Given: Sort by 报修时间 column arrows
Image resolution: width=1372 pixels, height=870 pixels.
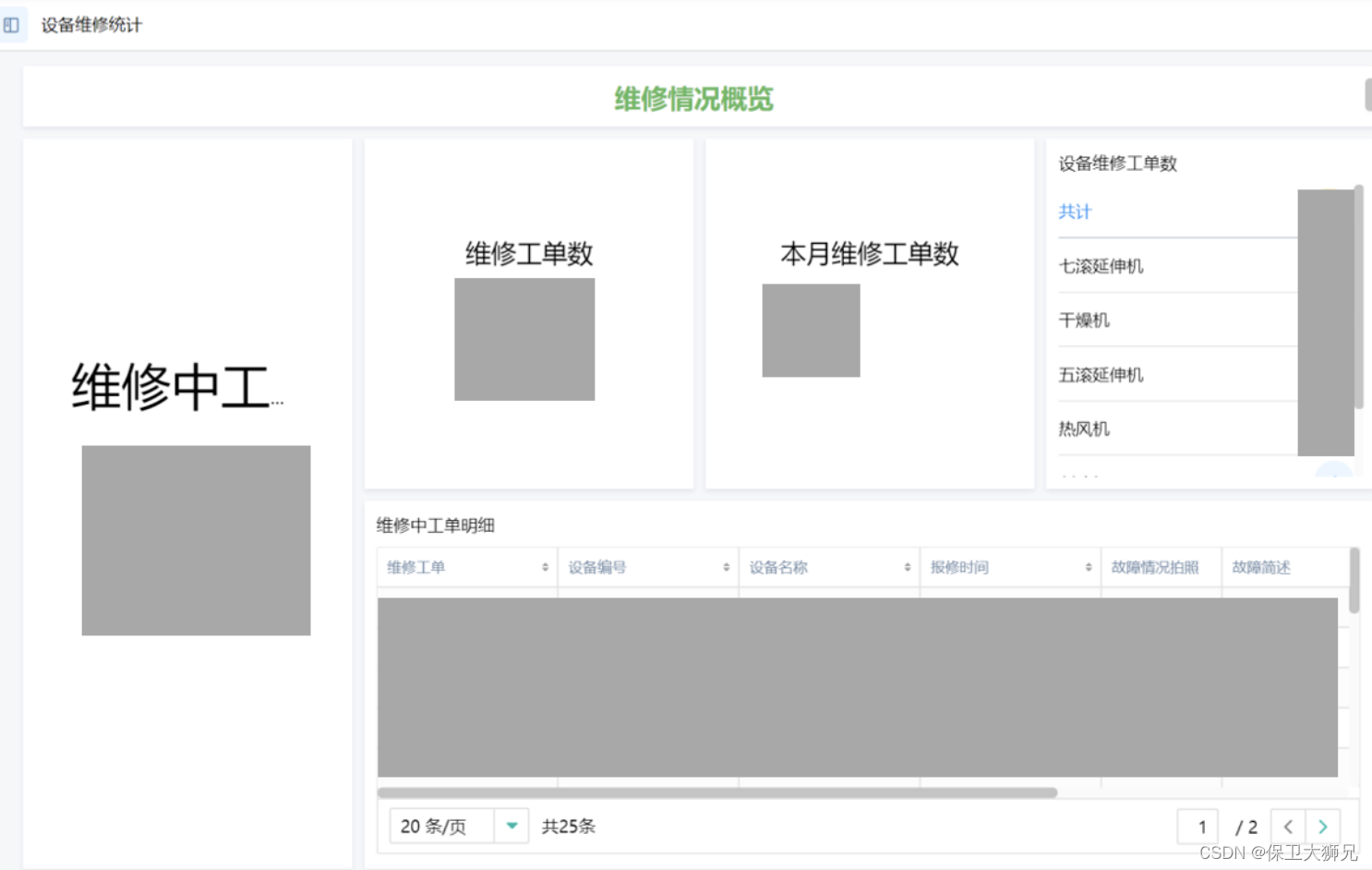Looking at the screenshot, I should click(1089, 567).
